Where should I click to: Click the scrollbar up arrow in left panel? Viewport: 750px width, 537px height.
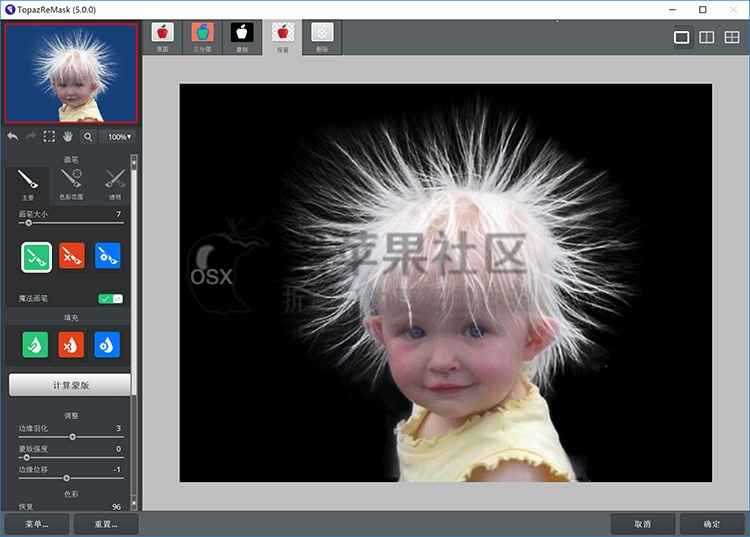coord(134,163)
